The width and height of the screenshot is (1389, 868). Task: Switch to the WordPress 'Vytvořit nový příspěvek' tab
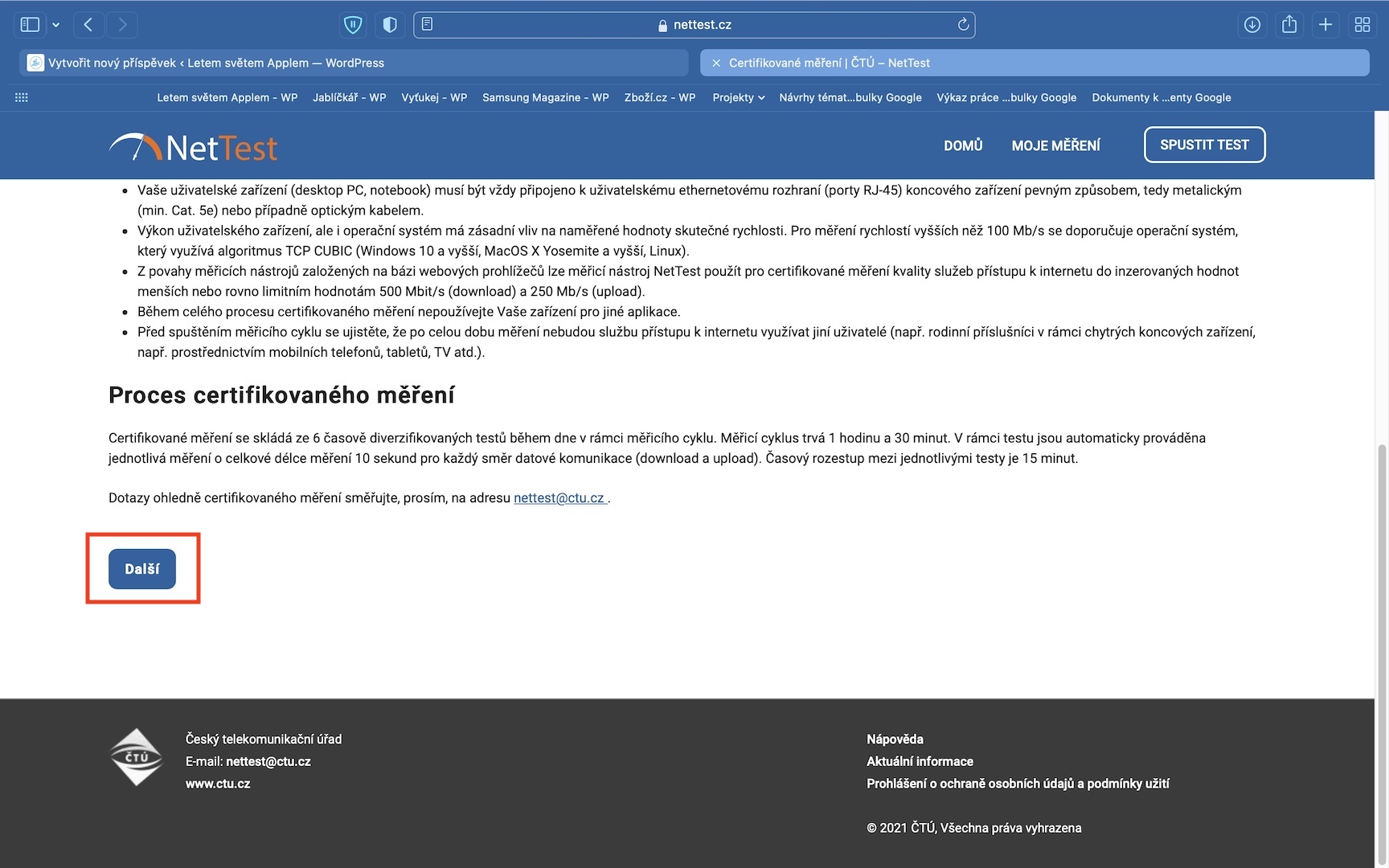354,63
